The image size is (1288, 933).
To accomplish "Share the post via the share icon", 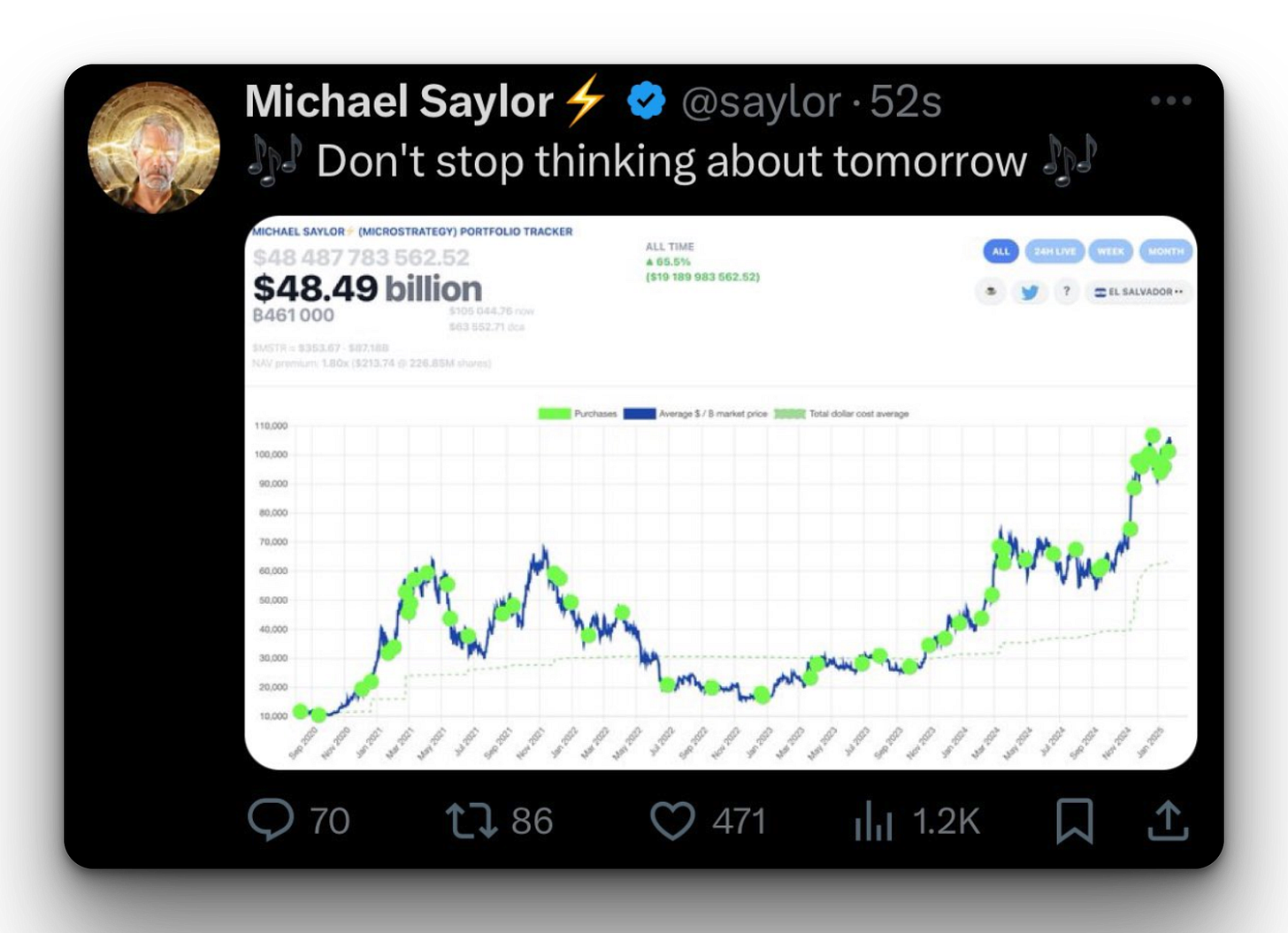I will (x=1169, y=822).
